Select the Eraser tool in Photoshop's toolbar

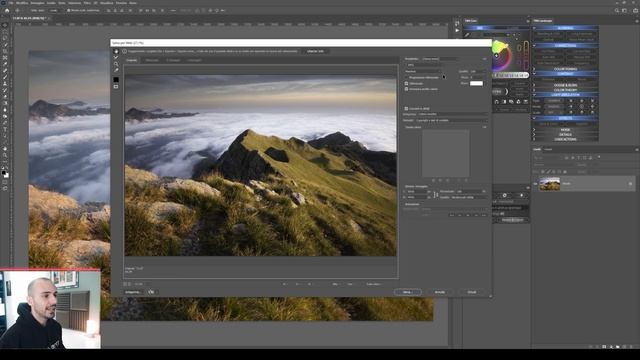[5, 97]
